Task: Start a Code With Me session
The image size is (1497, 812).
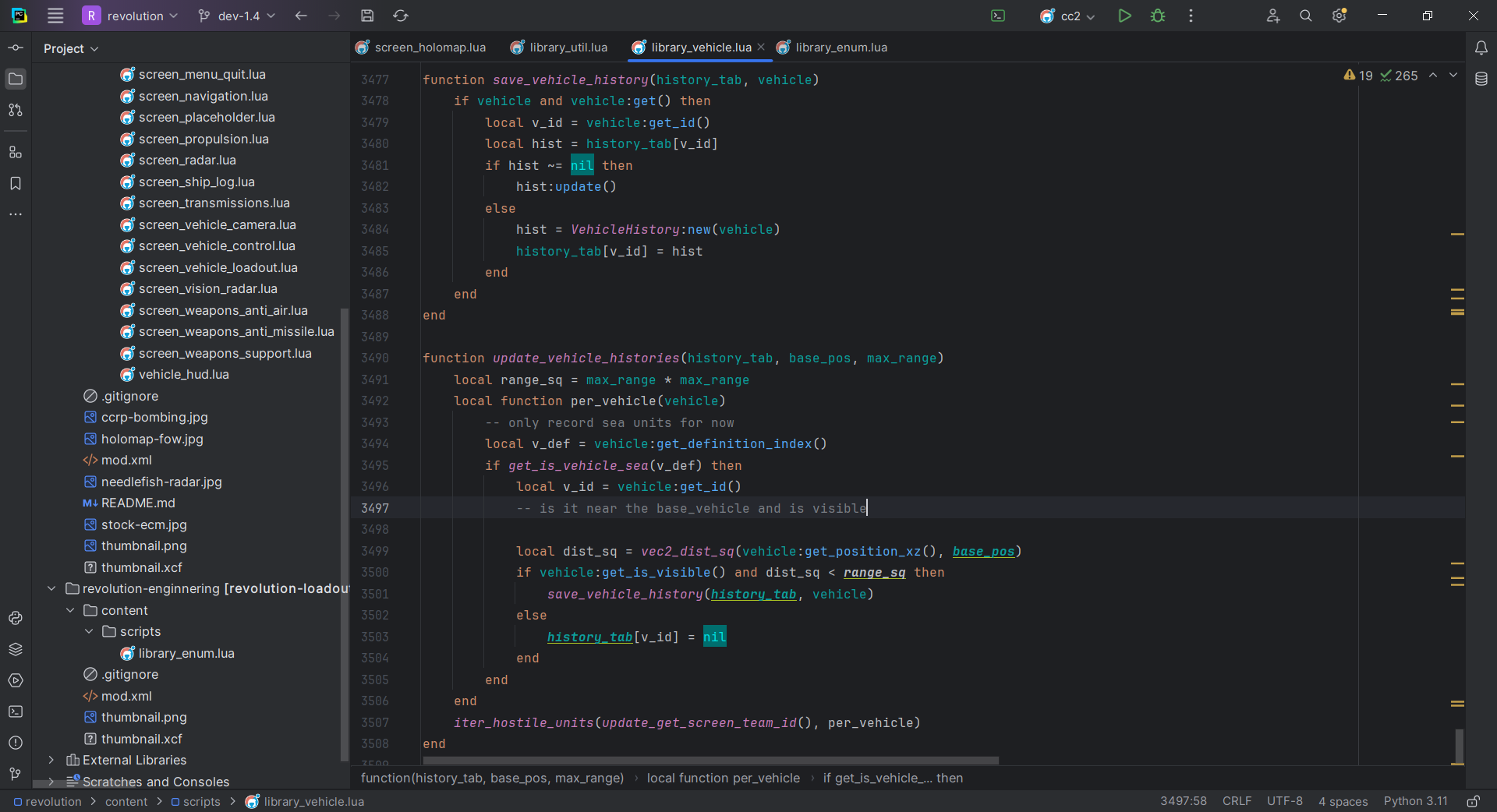Action: tap(1272, 16)
